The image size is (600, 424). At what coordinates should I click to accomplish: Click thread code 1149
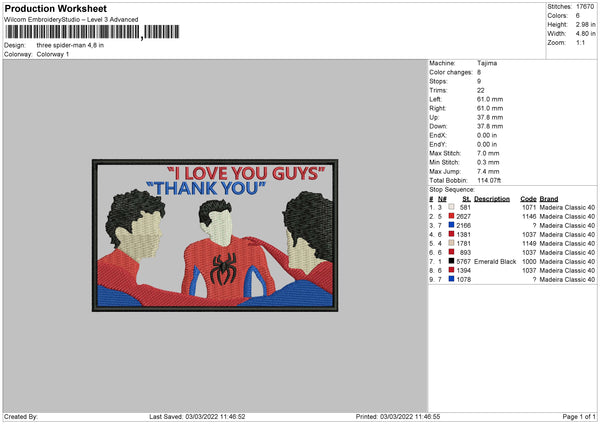529,243
